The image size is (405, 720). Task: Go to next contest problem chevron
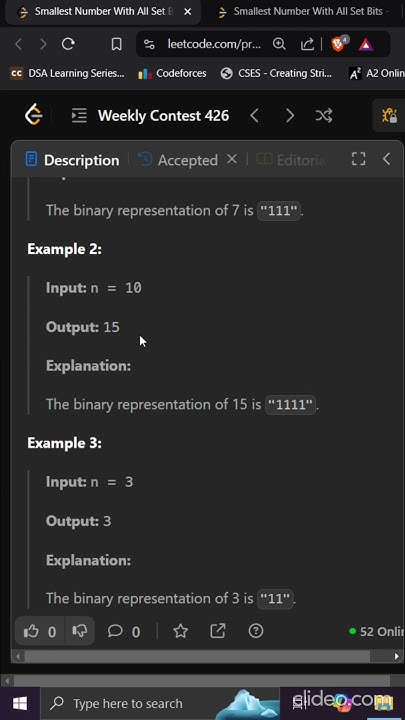(x=290, y=116)
